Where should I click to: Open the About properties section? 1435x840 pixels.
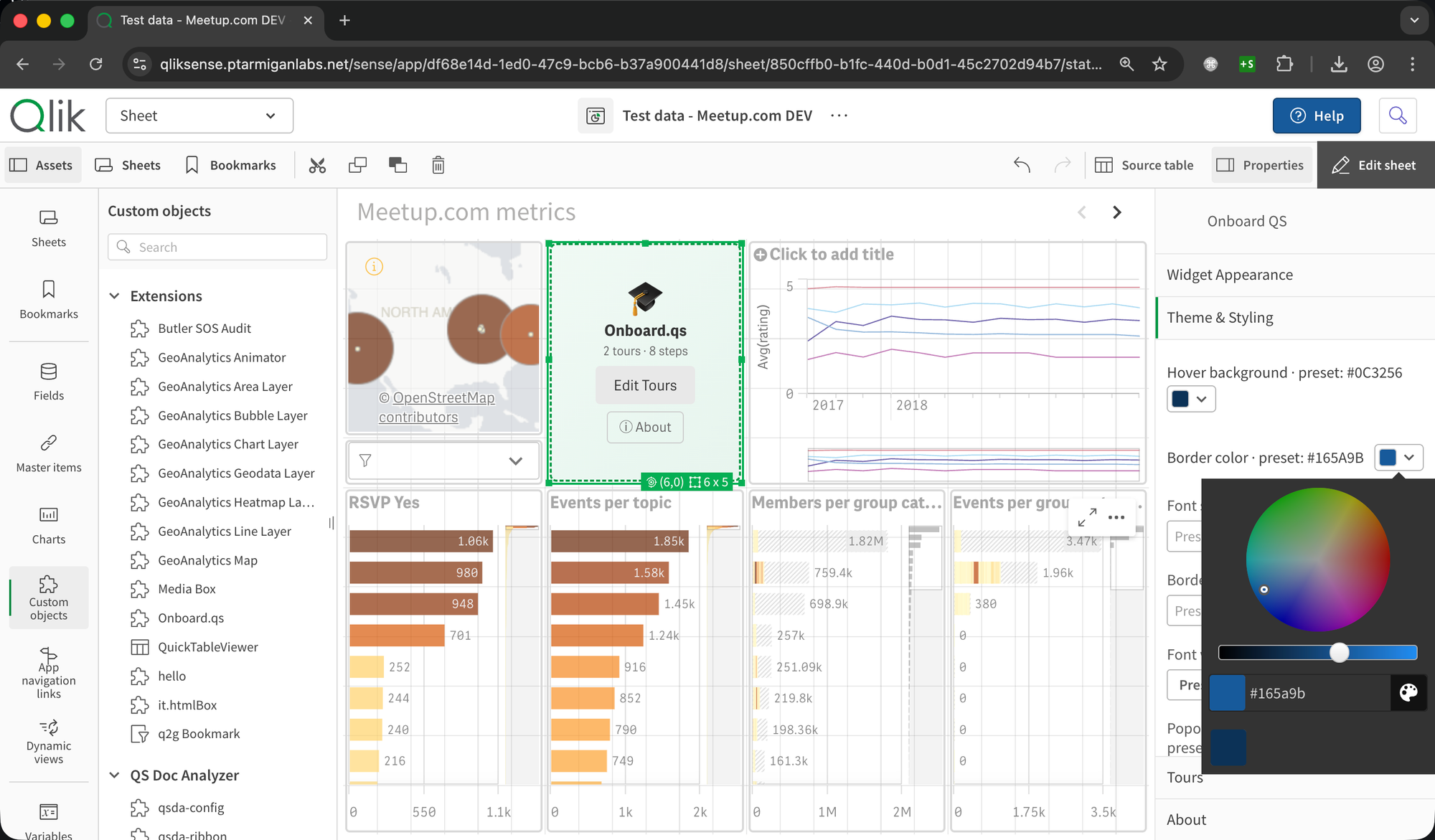[1187, 819]
